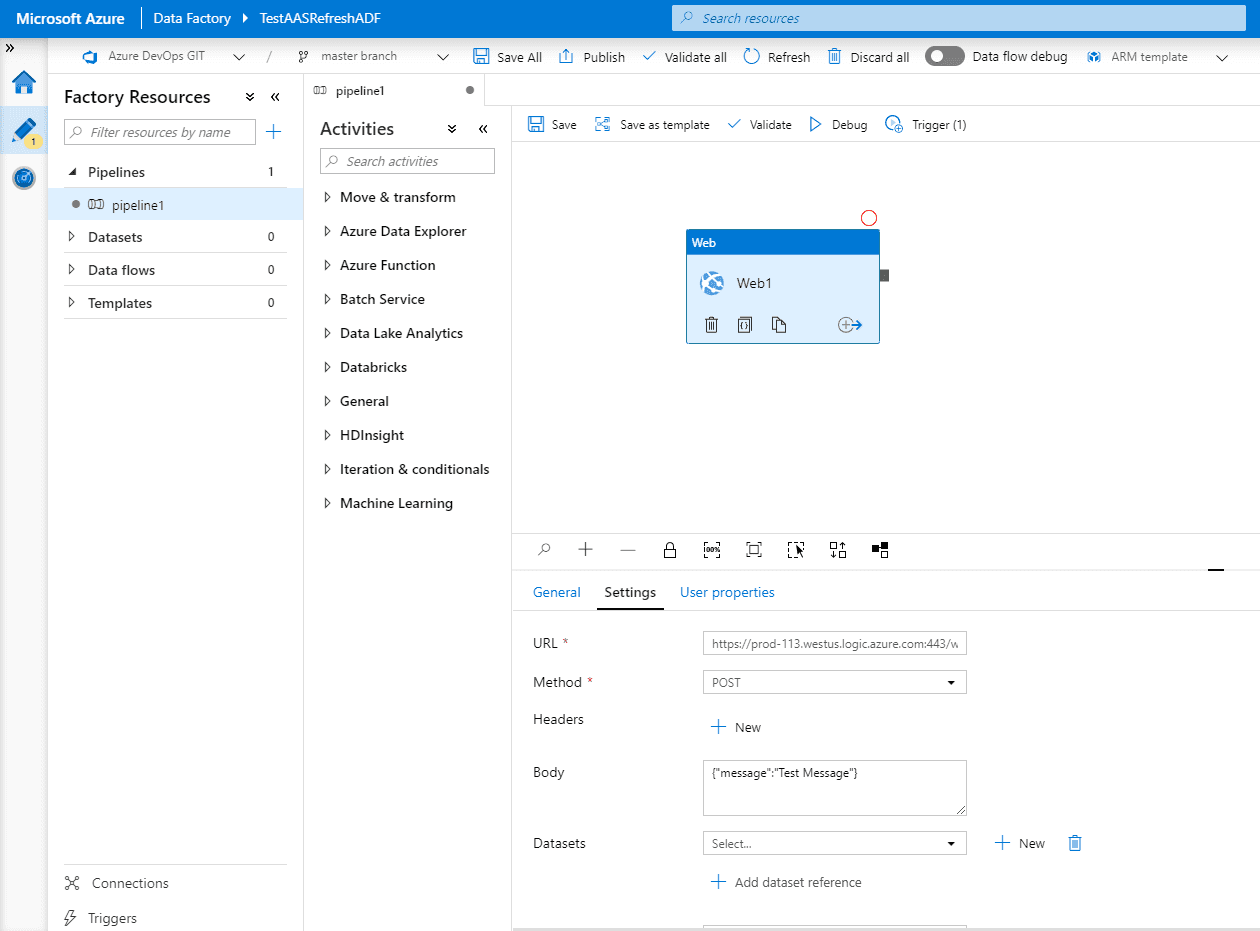Open the Trigger (1) menu
Viewport: 1260px width, 931px height.
point(926,125)
